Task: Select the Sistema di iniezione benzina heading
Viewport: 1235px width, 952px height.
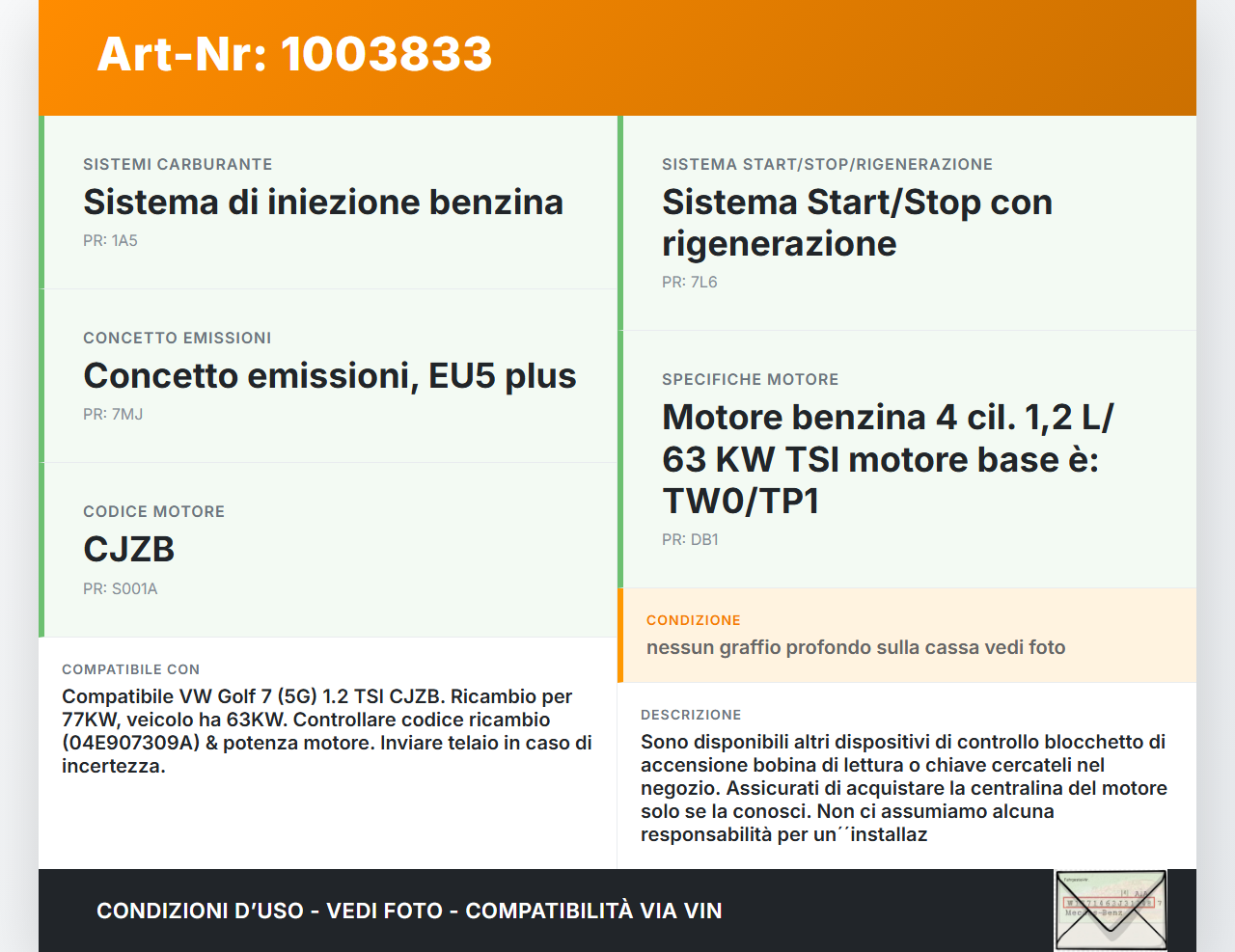Action: [x=323, y=203]
